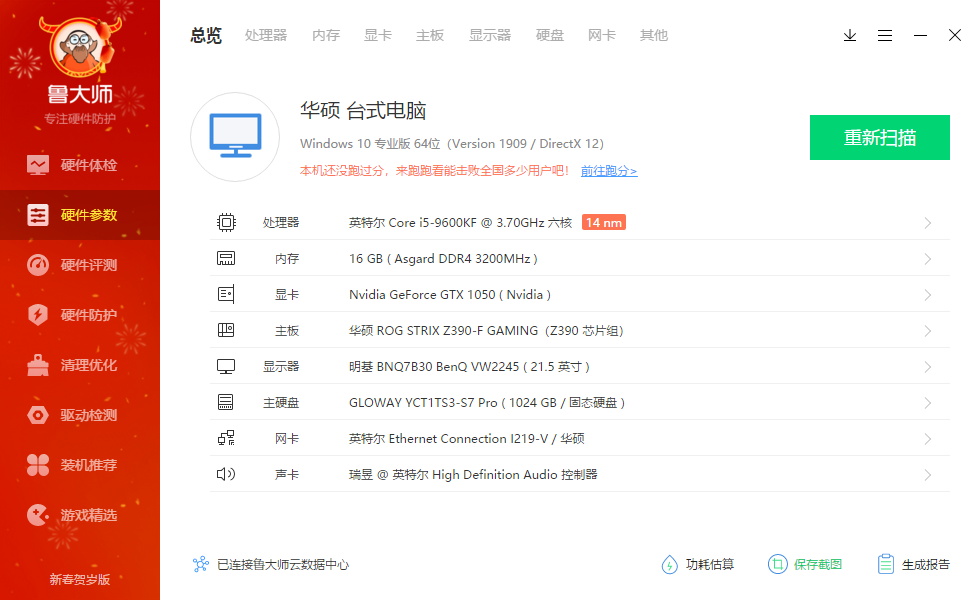Expand the 声卡 row chevron
The width and height of the screenshot is (980, 600).
tap(928, 475)
